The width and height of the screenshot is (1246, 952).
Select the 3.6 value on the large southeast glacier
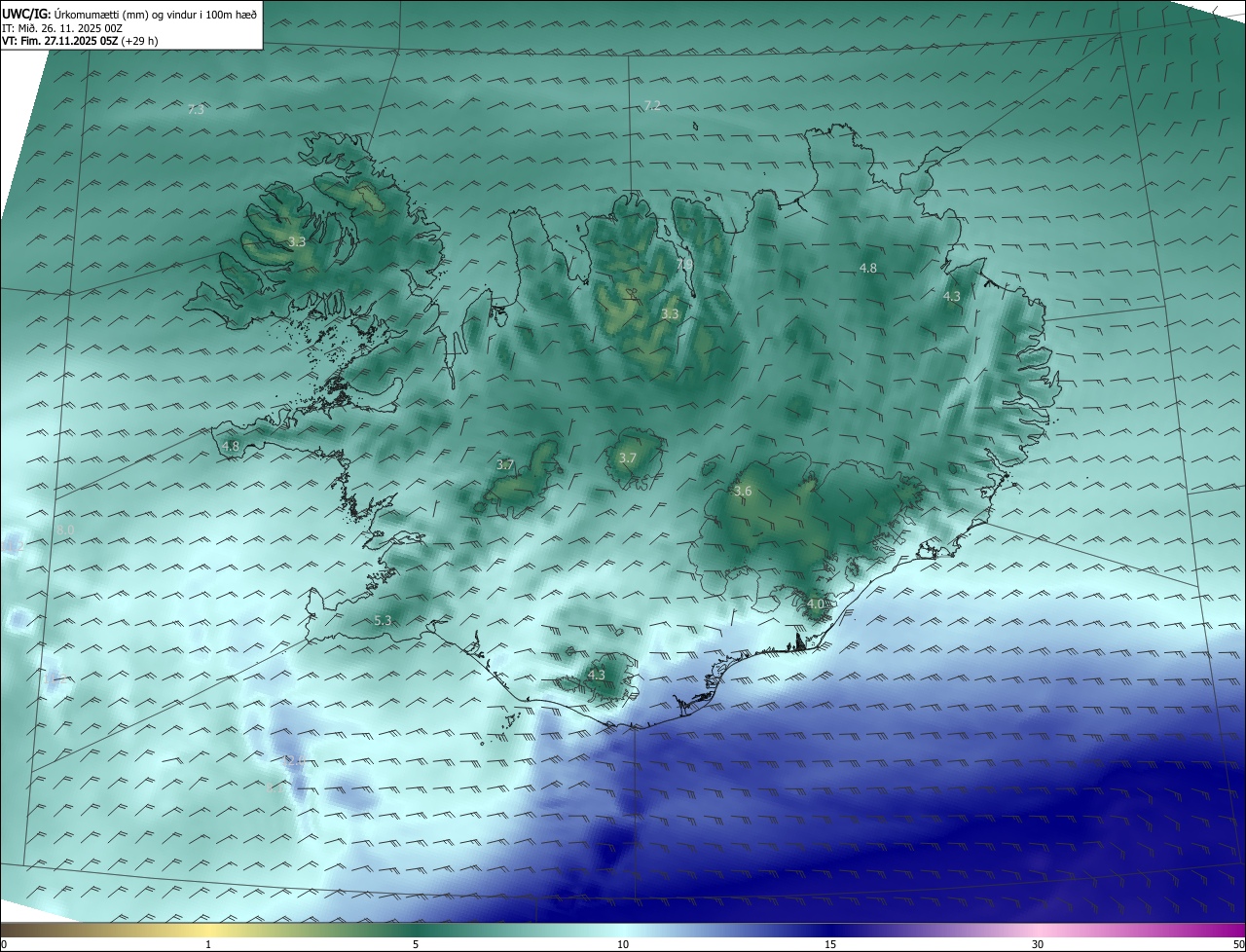coord(743,491)
